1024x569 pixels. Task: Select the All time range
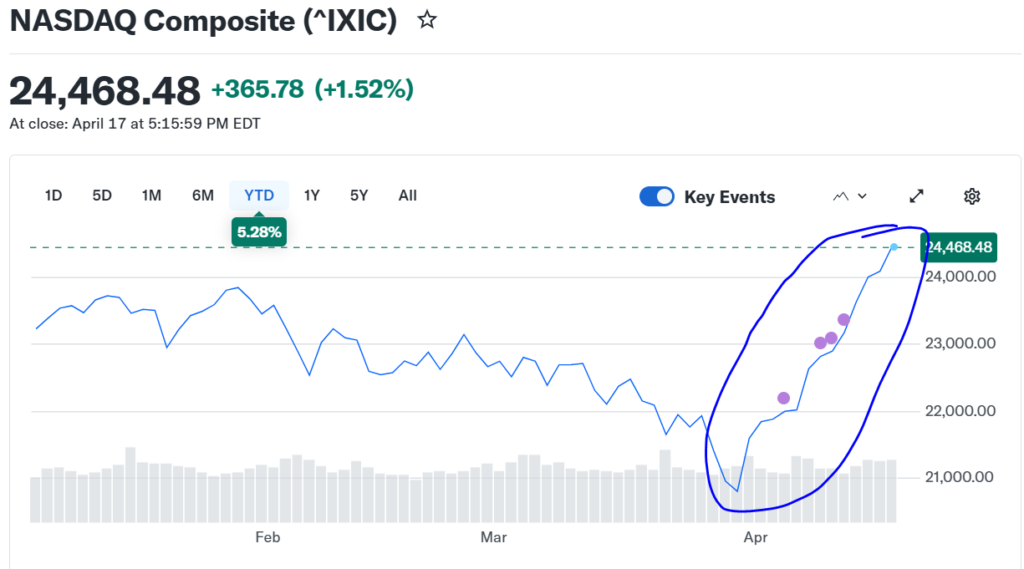(x=407, y=196)
